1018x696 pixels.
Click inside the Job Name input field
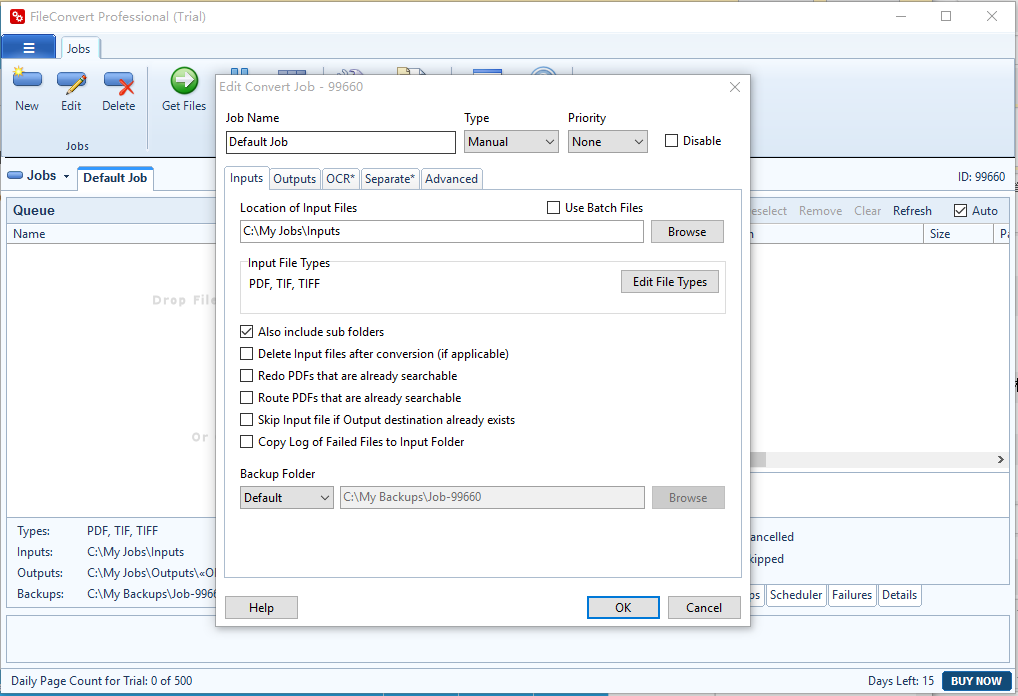pos(340,141)
